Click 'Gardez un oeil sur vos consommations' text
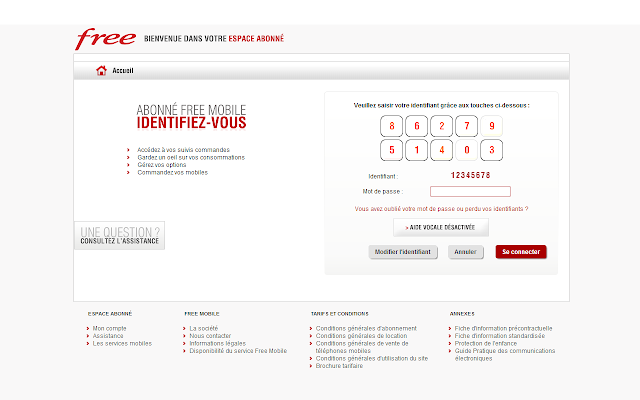This screenshot has width=640, height=400. click(191, 157)
